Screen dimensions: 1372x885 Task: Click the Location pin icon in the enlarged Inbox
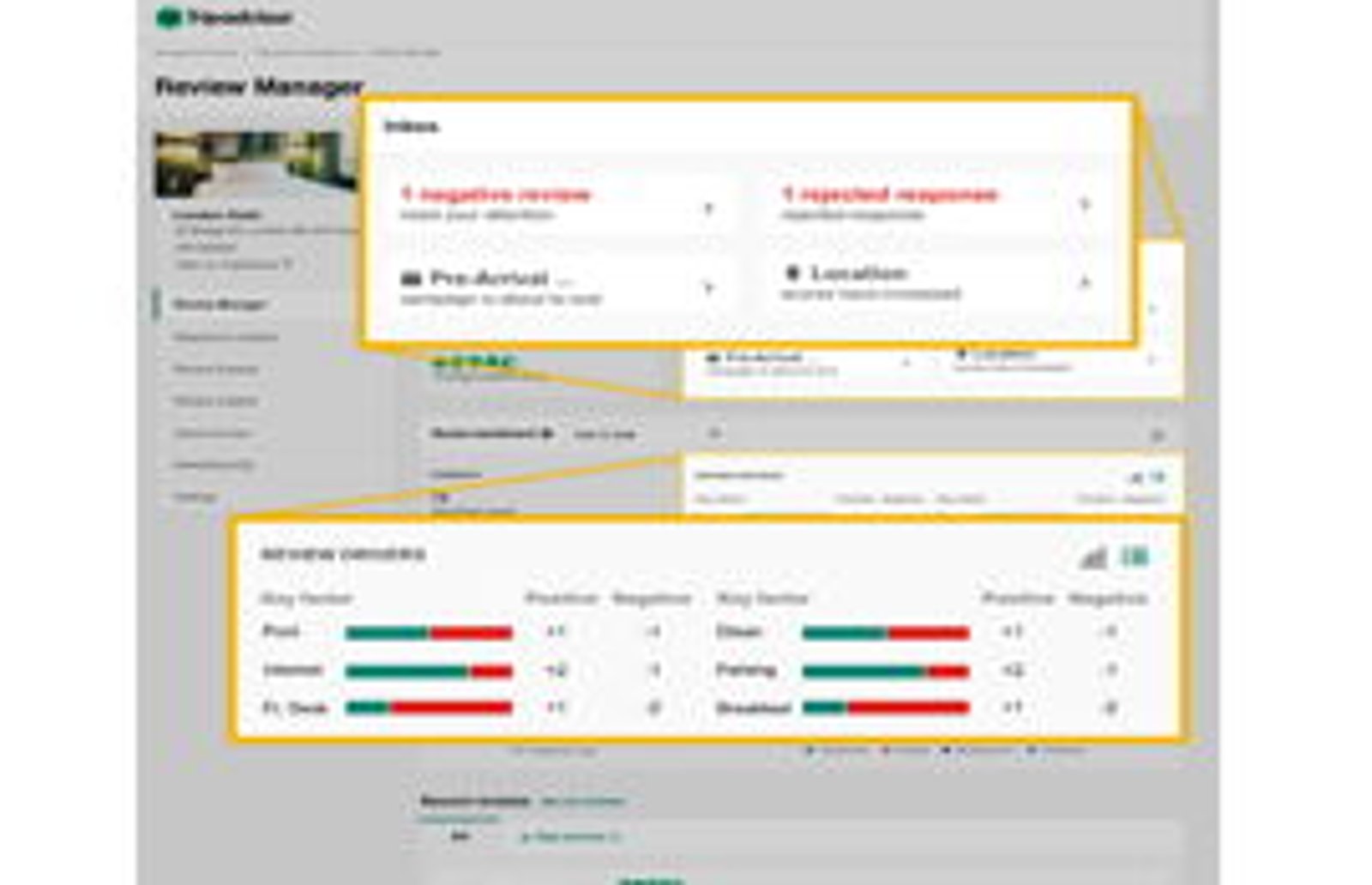(x=792, y=274)
